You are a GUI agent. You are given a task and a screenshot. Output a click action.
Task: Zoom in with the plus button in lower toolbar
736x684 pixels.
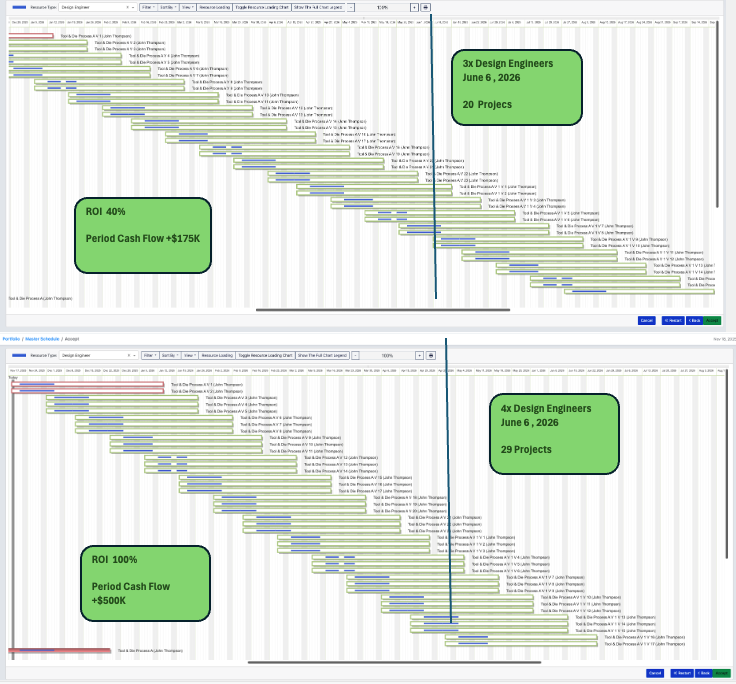coord(419,355)
